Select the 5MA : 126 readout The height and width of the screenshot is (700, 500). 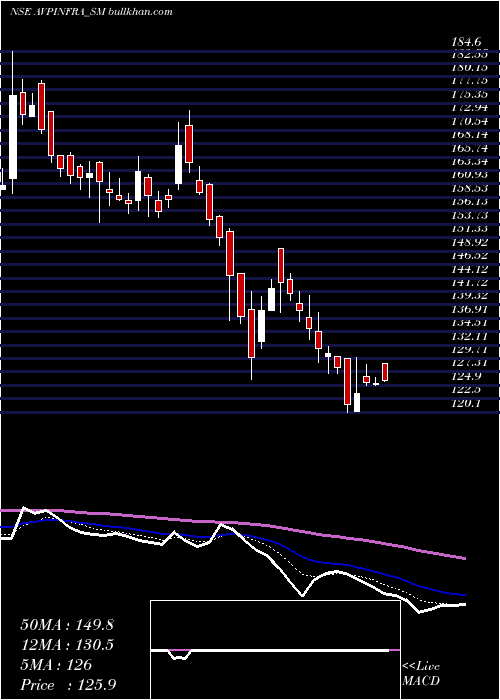click(x=56, y=665)
